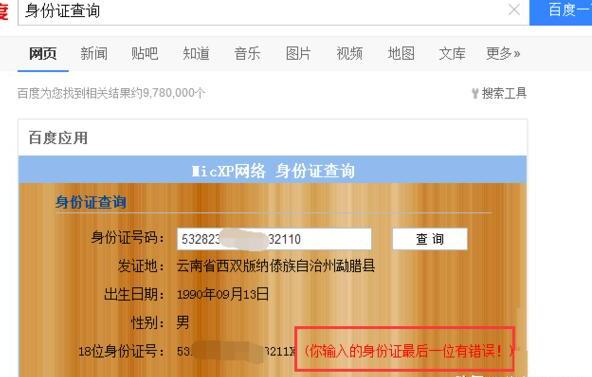Open the 贴吧 tab

pos(145,54)
